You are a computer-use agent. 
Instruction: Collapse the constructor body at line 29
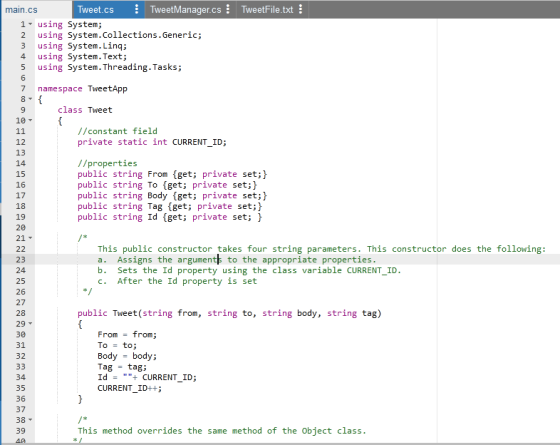point(30,324)
